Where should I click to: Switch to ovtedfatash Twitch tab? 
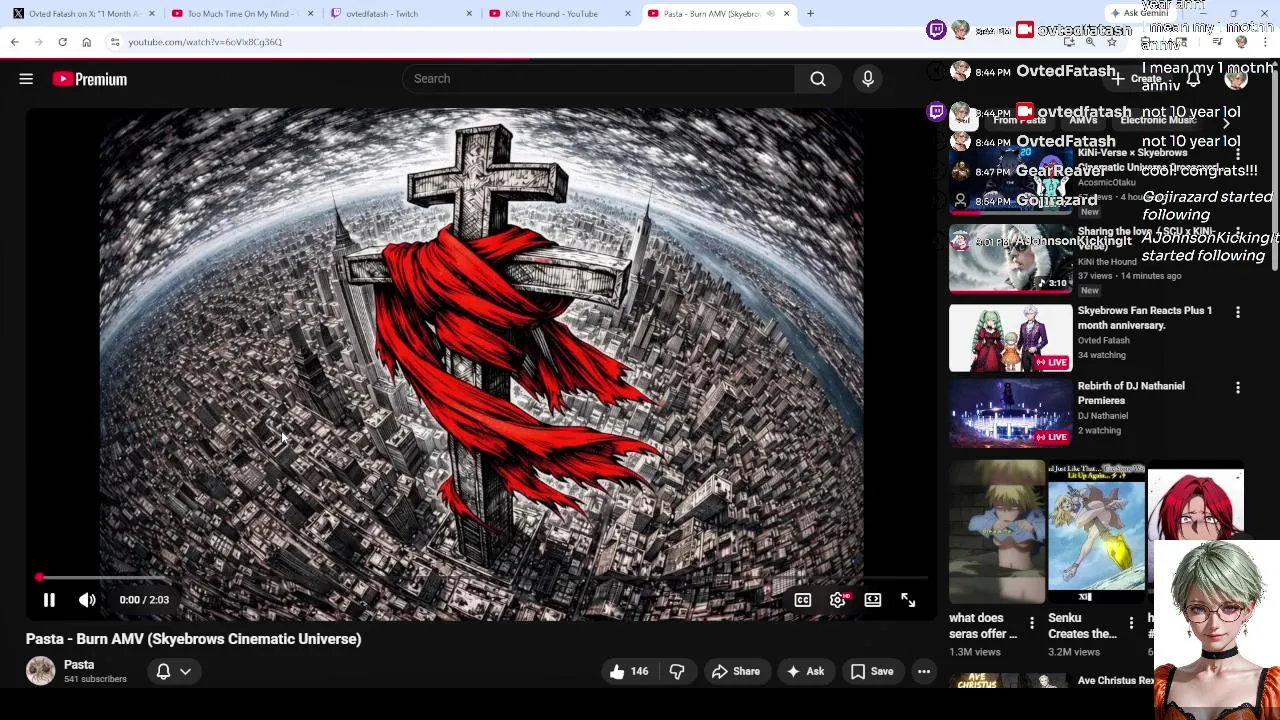coord(402,14)
